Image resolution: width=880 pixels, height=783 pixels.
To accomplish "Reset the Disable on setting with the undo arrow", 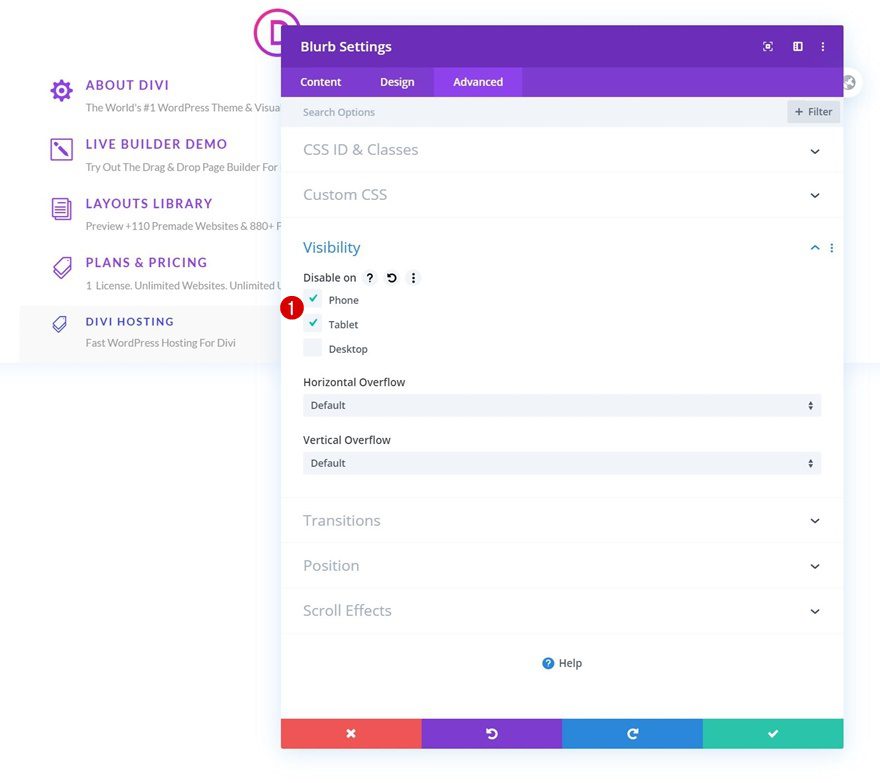I will pos(391,277).
